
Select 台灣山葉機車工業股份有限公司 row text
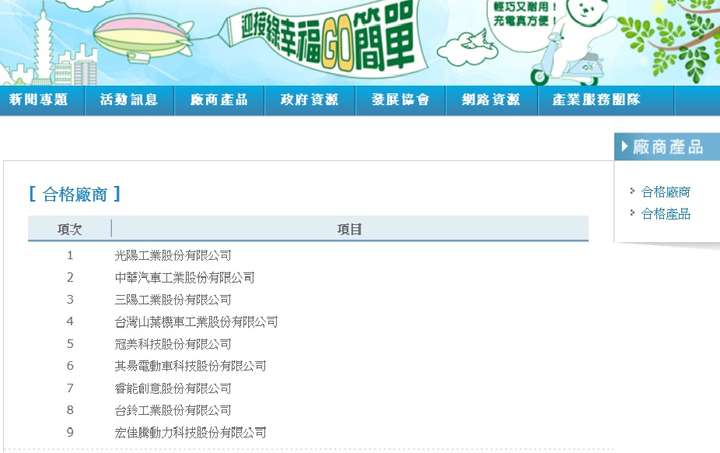[x=196, y=322]
